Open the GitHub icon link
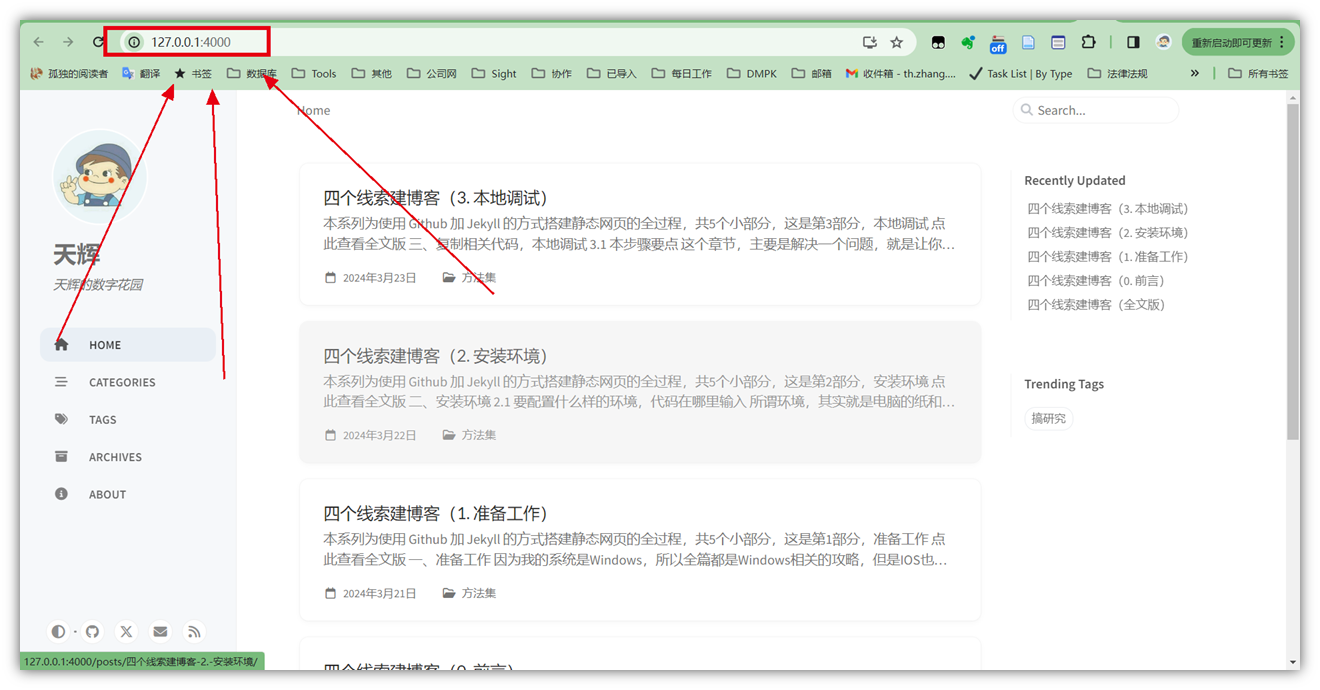Viewport: 1320px width, 690px height. (92, 631)
